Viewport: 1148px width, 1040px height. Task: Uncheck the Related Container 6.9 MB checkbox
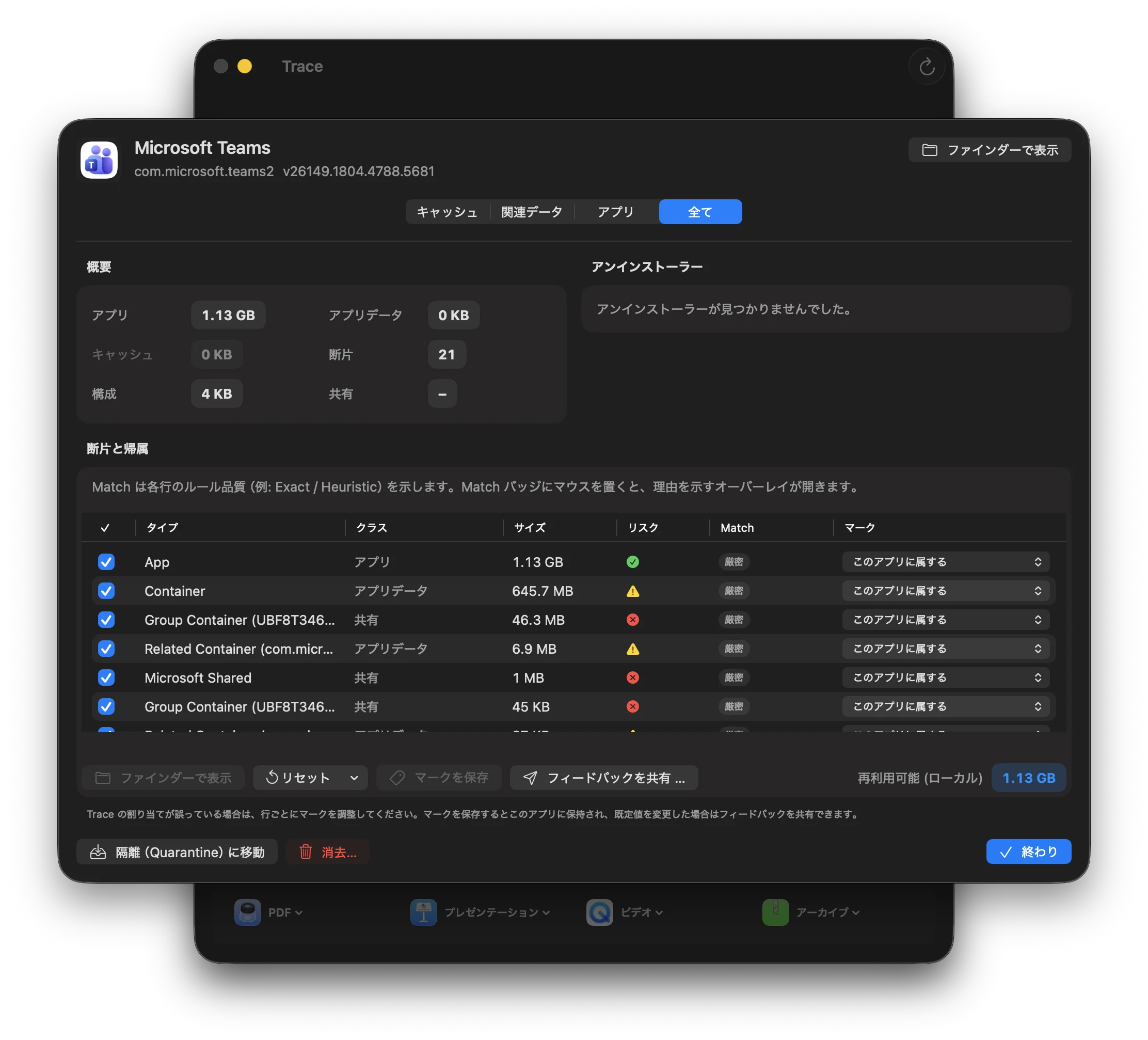106,649
